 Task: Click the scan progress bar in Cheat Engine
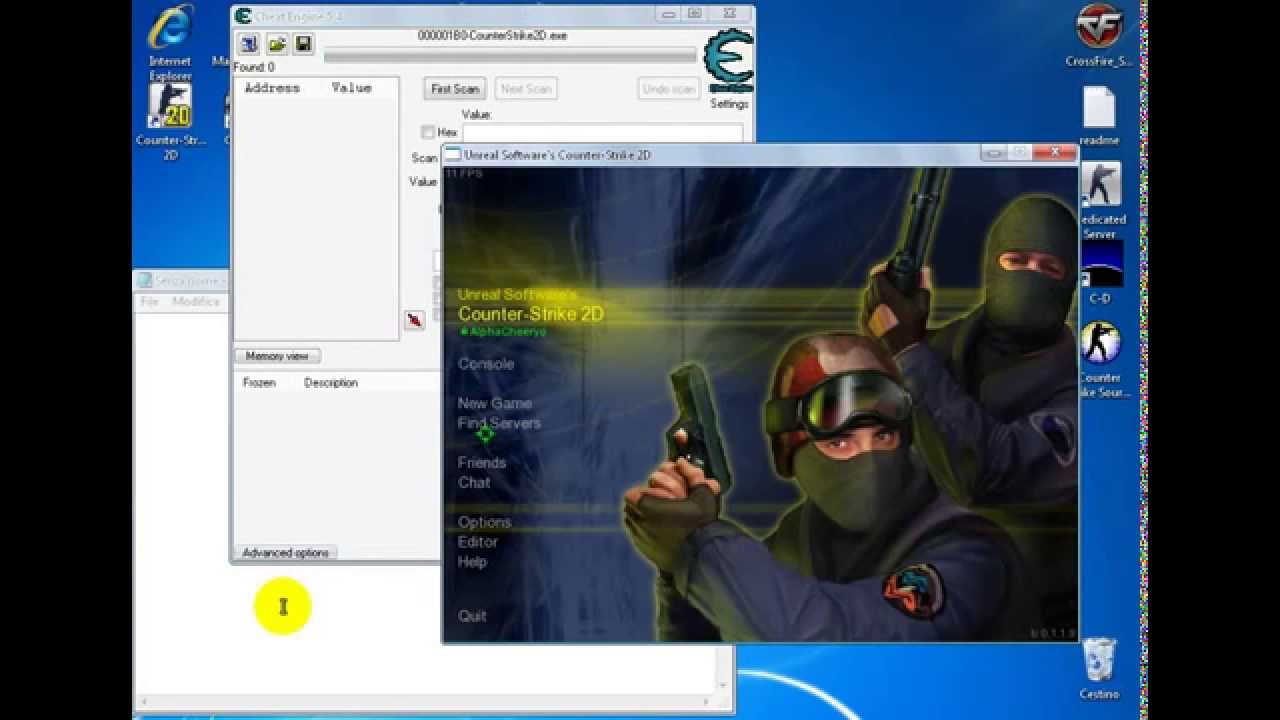click(x=510, y=55)
